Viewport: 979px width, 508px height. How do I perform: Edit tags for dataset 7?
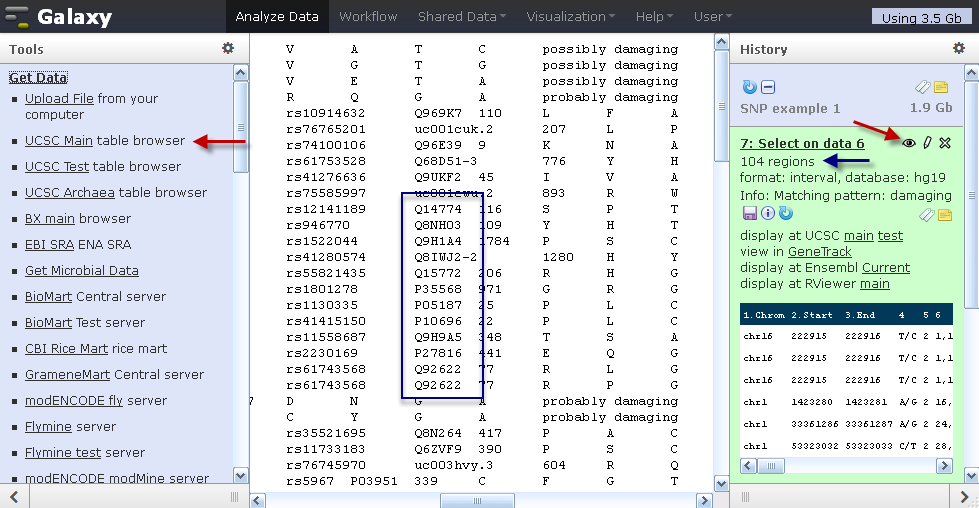(927, 215)
